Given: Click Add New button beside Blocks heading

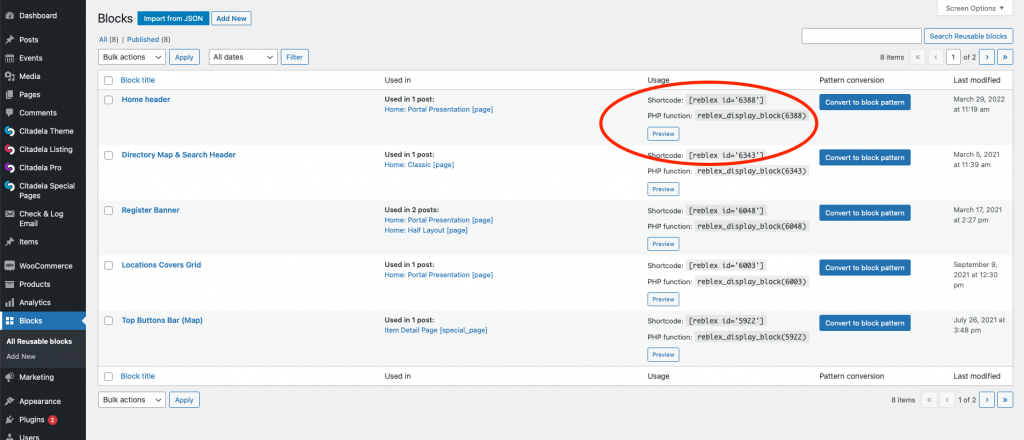Looking at the screenshot, I should [x=232, y=18].
